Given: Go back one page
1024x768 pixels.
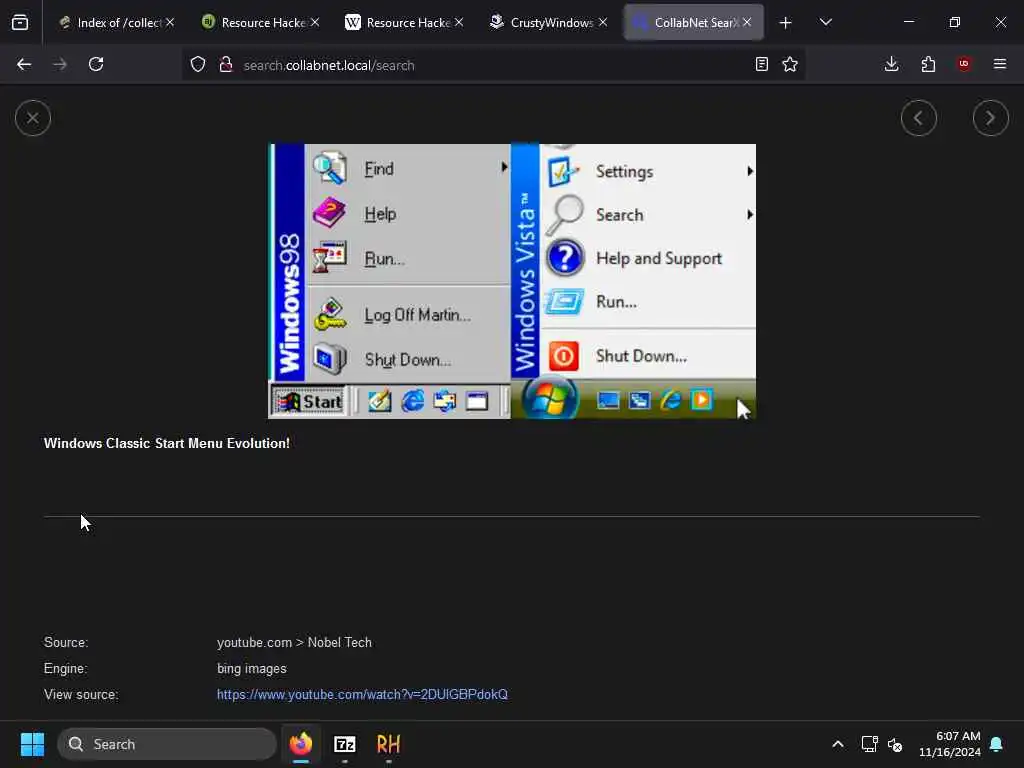Looking at the screenshot, I should (24, 64).
